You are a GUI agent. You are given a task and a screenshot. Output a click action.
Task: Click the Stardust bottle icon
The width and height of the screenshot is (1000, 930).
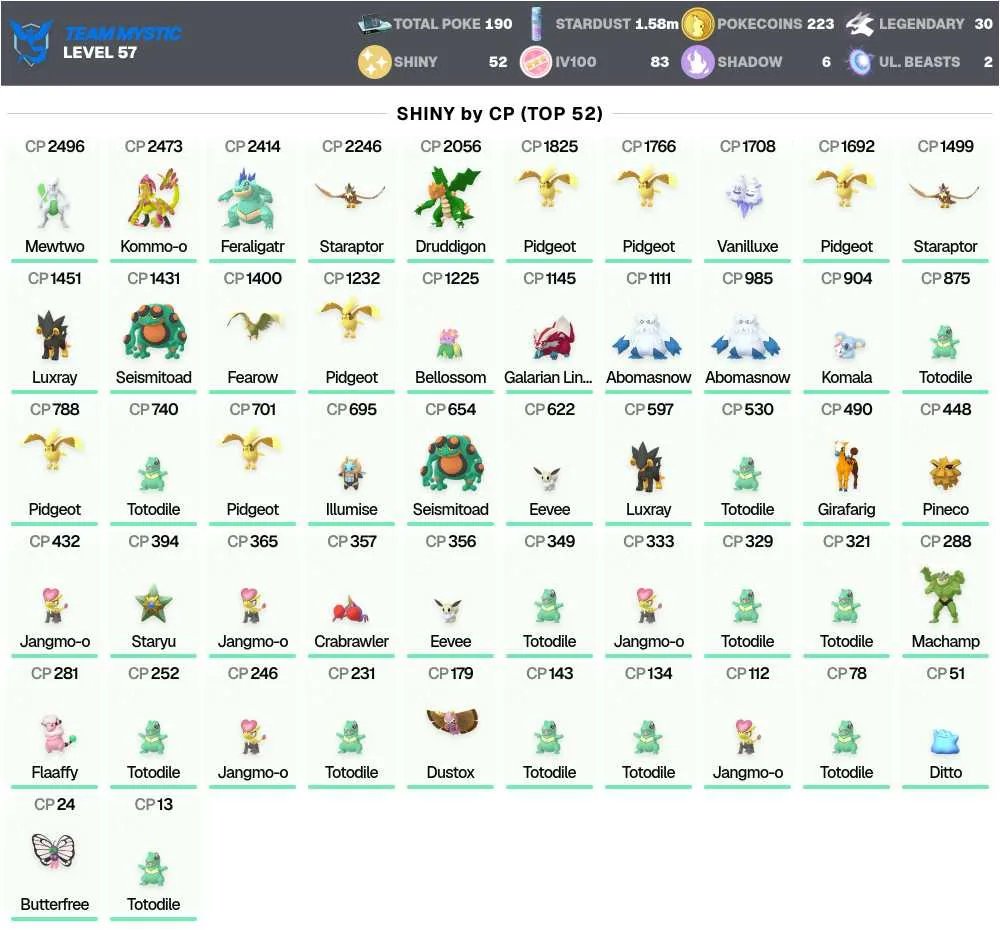coord(536,24)
